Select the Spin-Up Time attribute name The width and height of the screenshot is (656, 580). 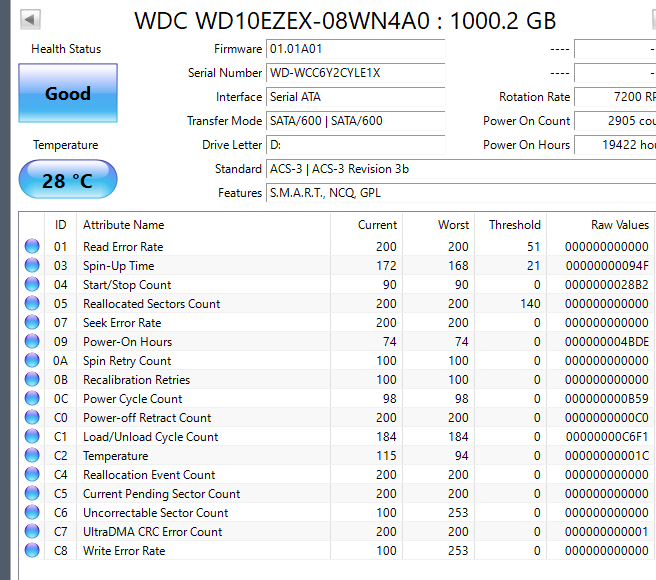pyautogui.click(x=118, y=266)
